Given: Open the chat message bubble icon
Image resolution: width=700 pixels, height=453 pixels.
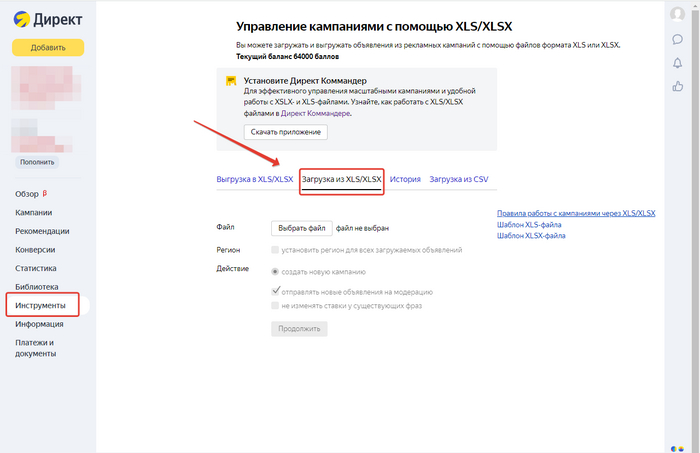Looking at the screenshot, I should click(x=677, y=39).
